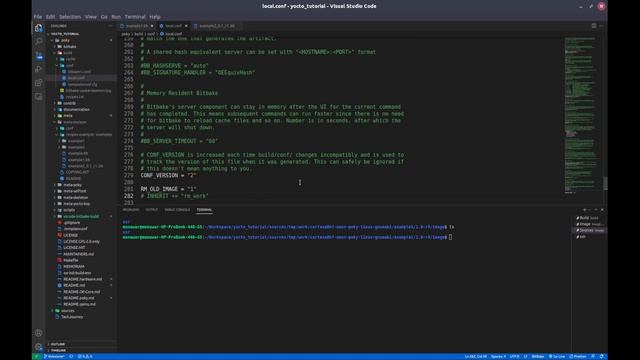The image size is (640, 360).
Task: Open the Source Control view icon
Action: 38,55
